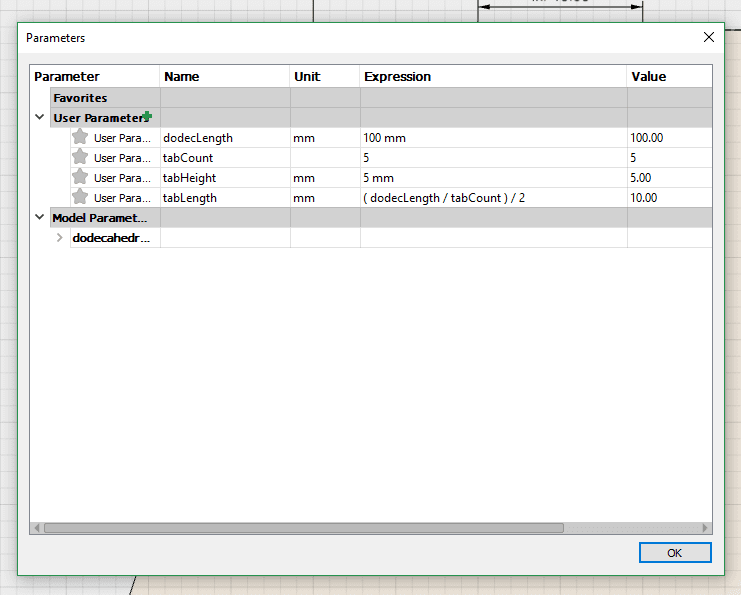741x595 pixels.
Task: Favorite the dodecLength parameter star
Action: click(x=80, y=137)
